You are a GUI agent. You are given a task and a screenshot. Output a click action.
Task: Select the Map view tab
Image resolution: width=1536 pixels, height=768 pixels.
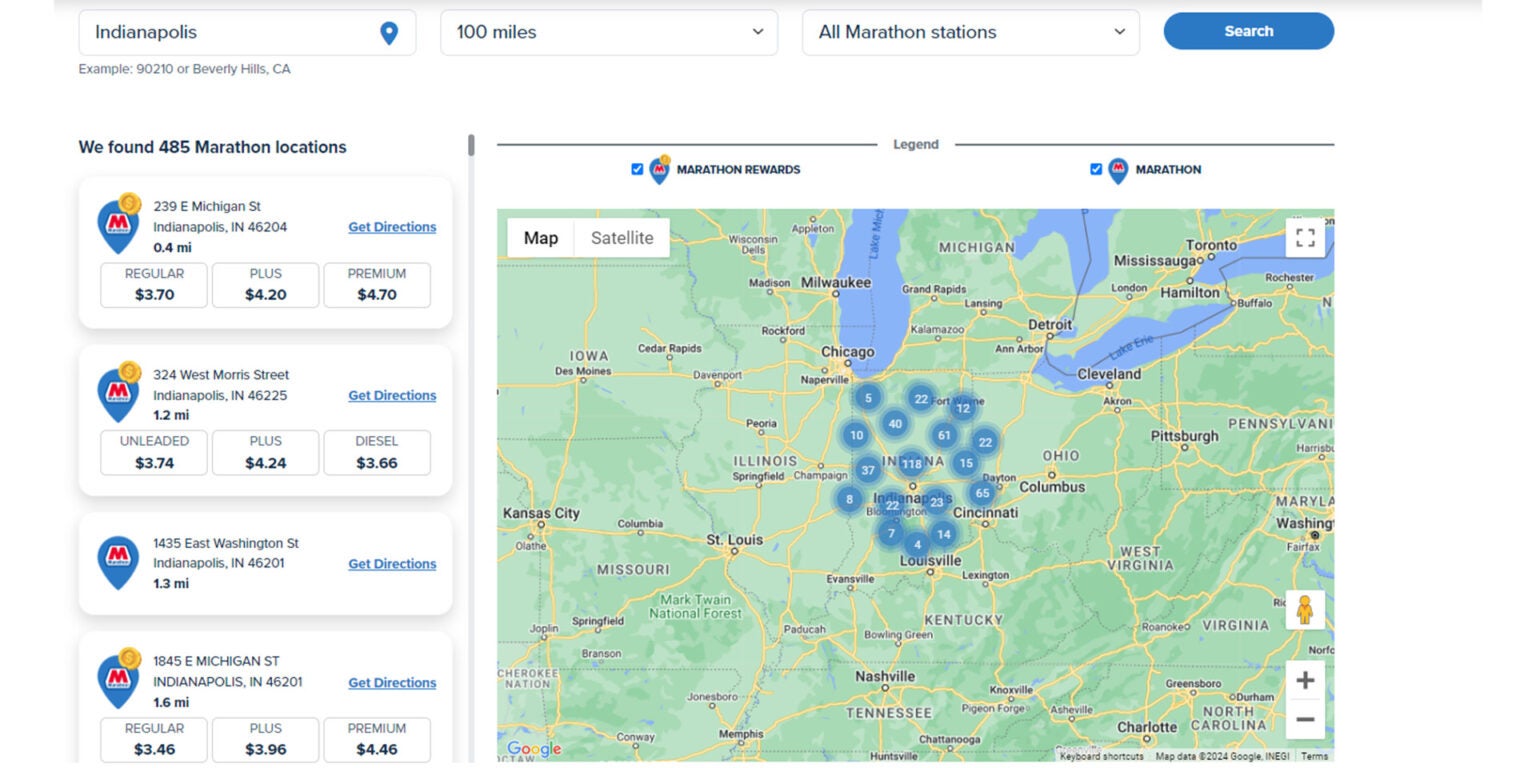point(541,238)
